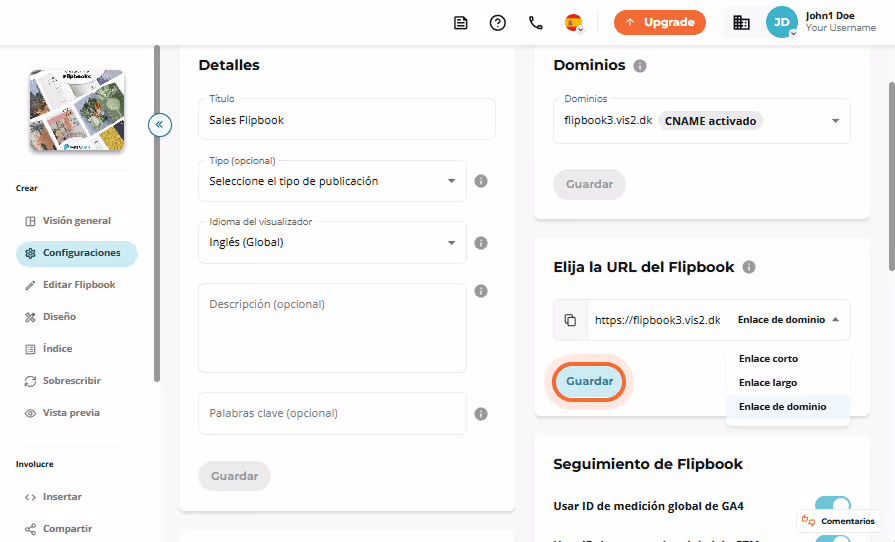Open the help question mark icon
This screenshot has width=895, height=542.
(498, 23)
